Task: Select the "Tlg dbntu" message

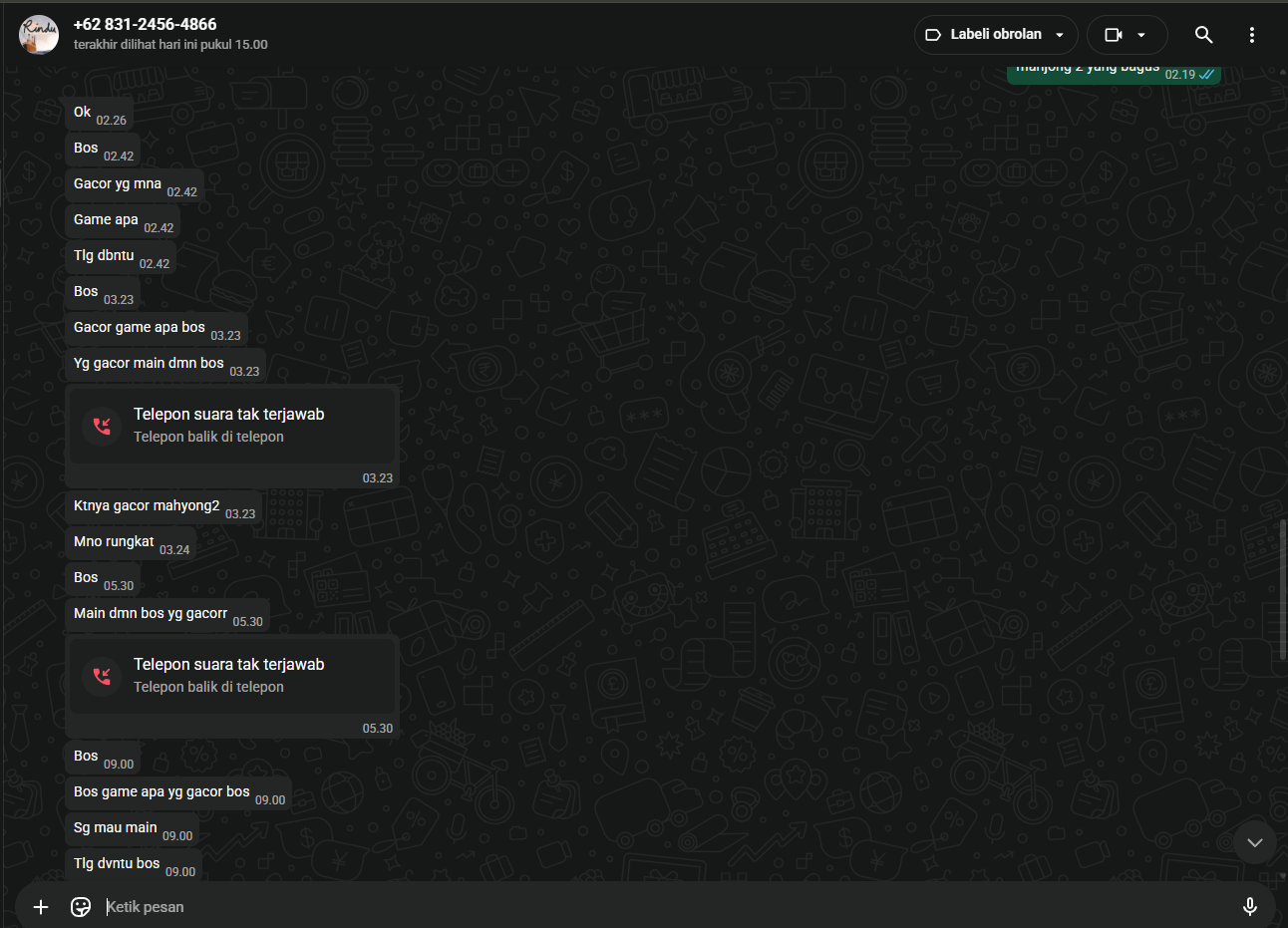Action: (121, 257)
